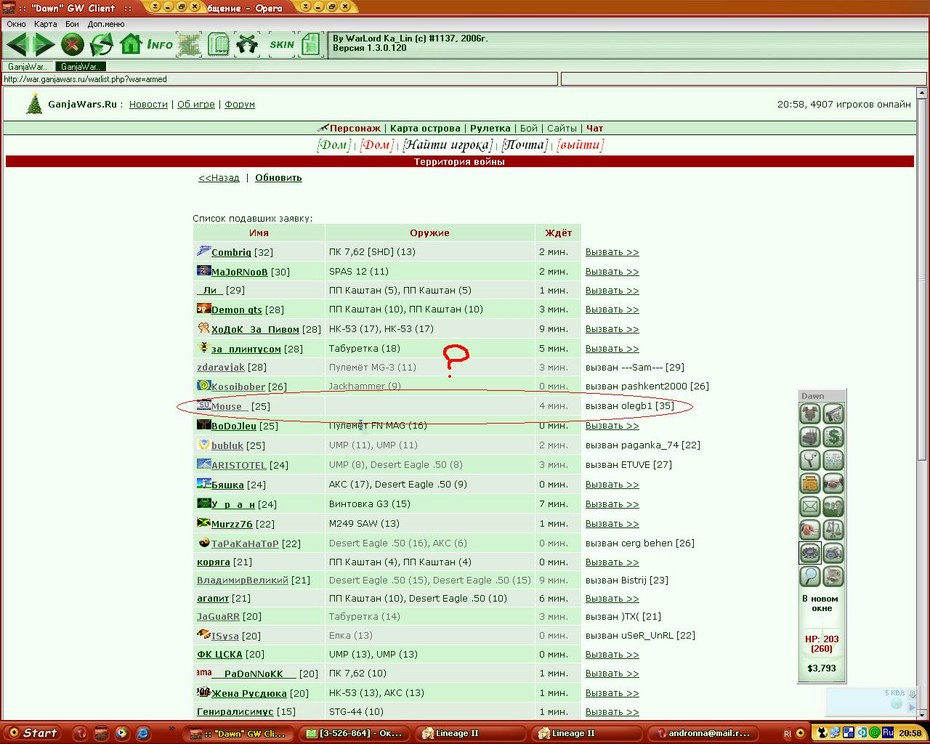Open the [Почта] link

pos(524,145)
